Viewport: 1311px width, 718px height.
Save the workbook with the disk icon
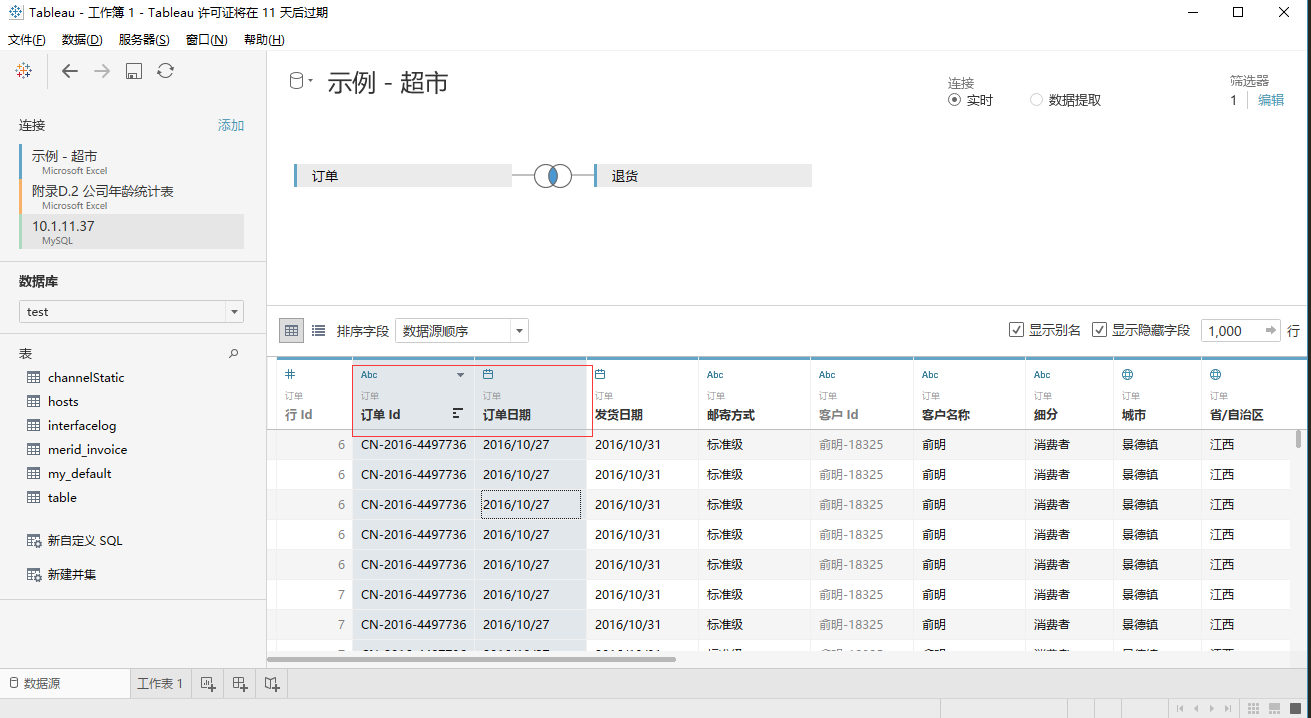134,71
